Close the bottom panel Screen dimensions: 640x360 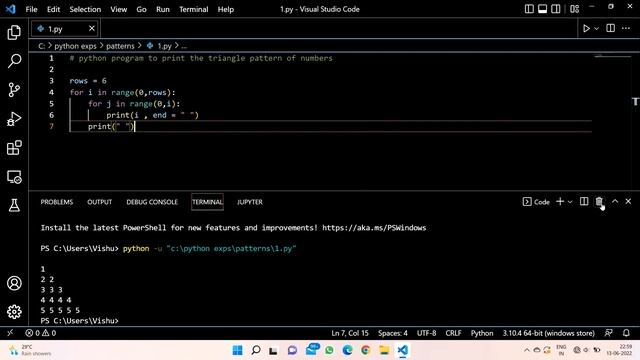point(628,201)
